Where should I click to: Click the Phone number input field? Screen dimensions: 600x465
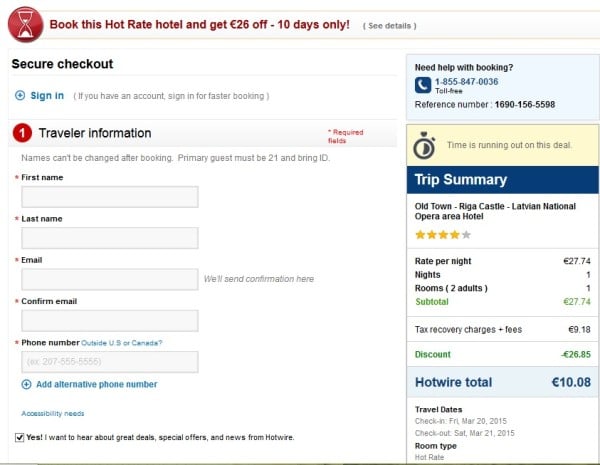(x=110, y=362)
